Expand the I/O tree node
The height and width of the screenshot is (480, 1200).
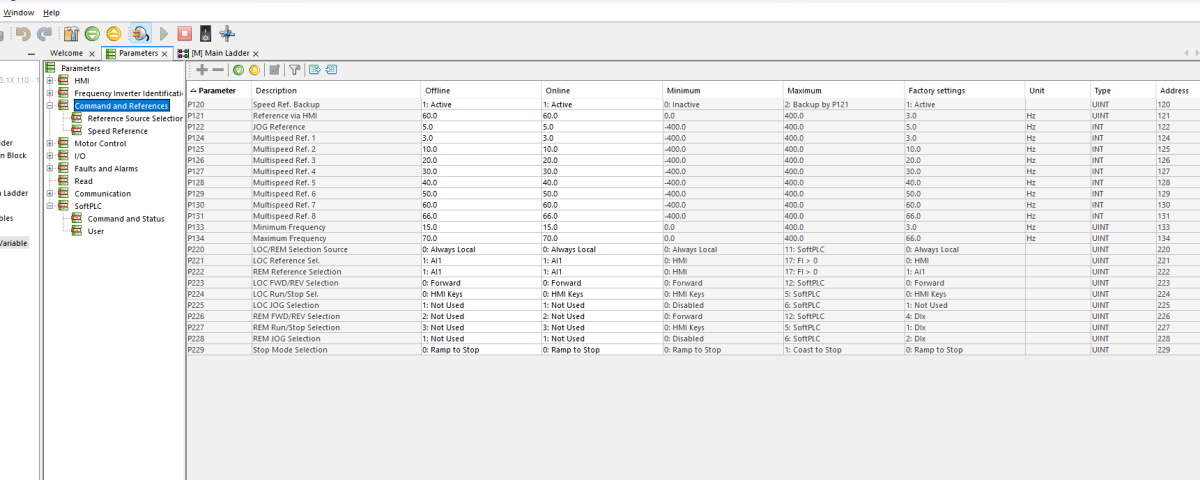tap(50, 156)
